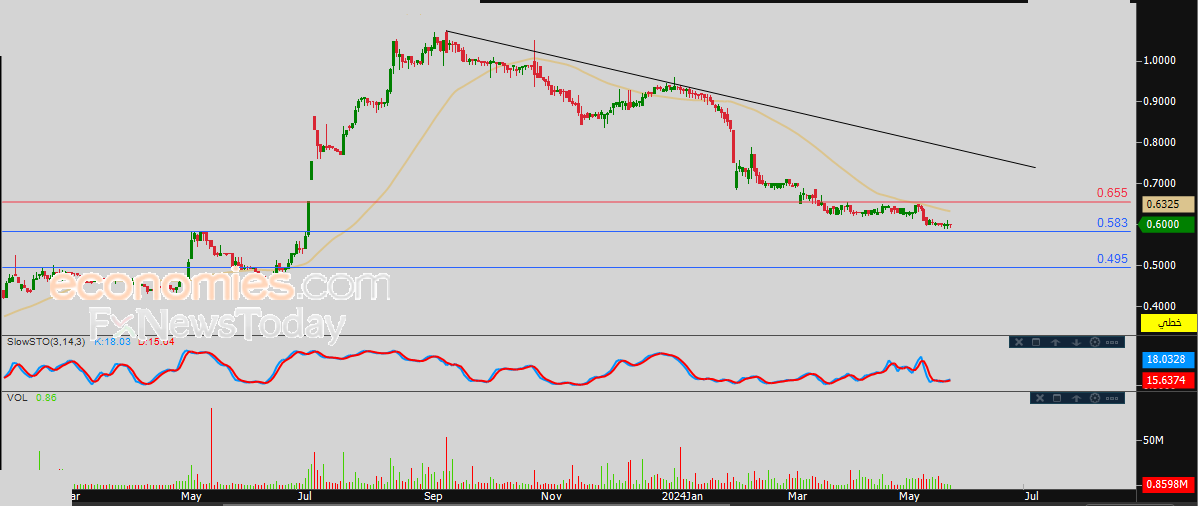Click the 0.655 red resistance line label

[x=1113, y=193]
